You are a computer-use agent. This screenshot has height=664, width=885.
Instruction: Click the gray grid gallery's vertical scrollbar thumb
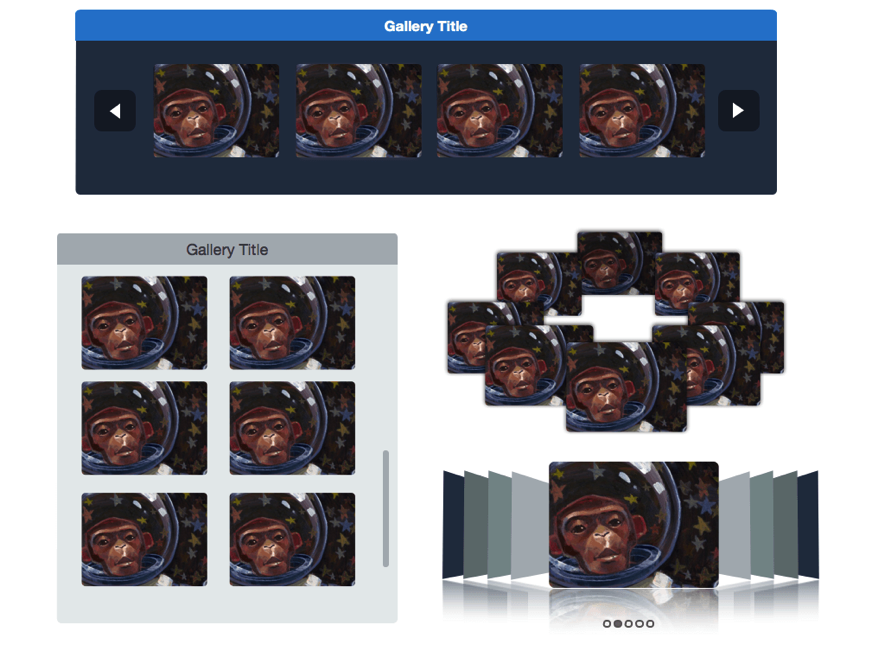coord(386,508)
